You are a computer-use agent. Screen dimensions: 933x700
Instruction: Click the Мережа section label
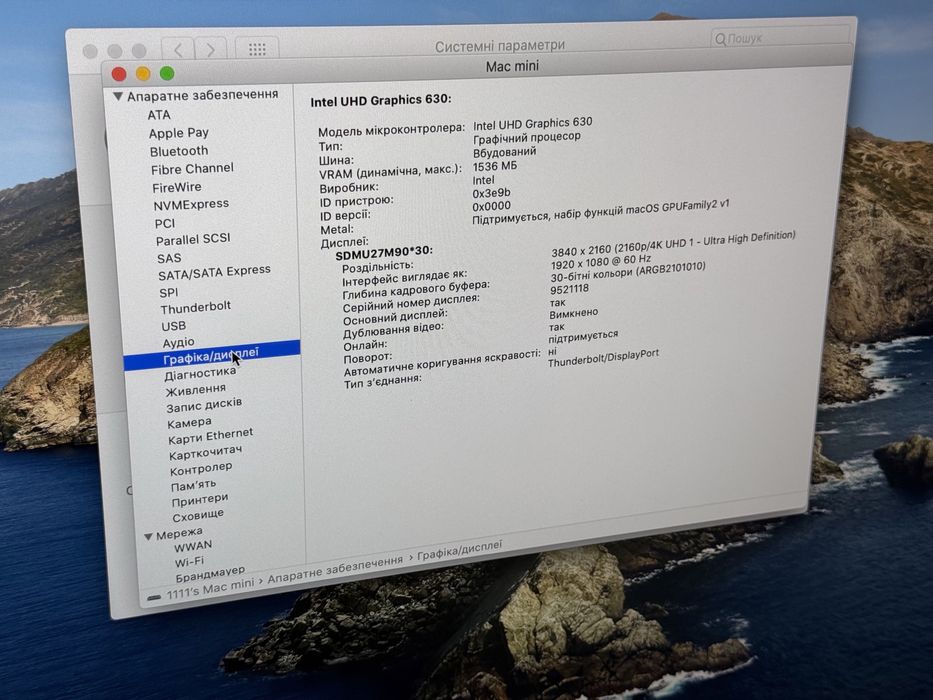179,533
